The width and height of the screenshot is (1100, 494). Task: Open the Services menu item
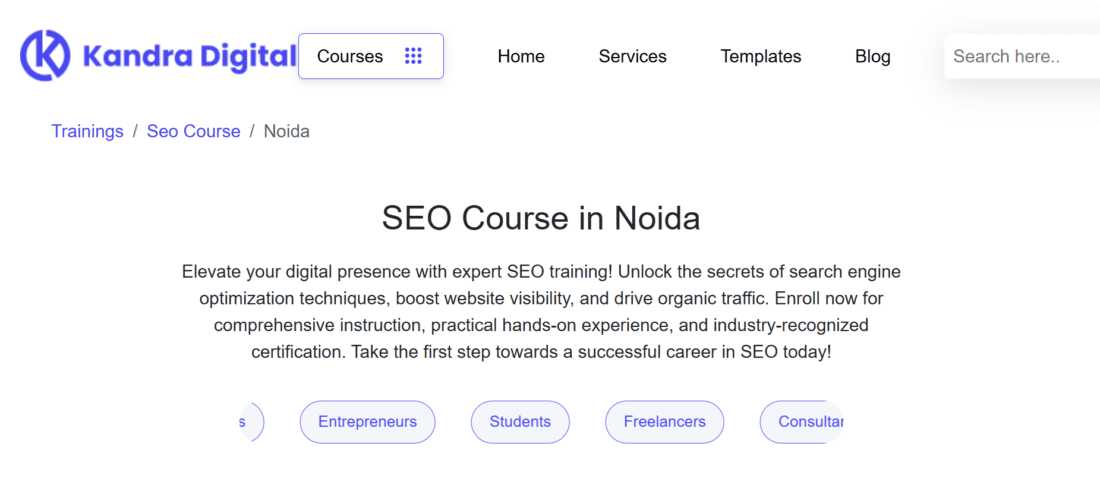[x=633, y=56]
